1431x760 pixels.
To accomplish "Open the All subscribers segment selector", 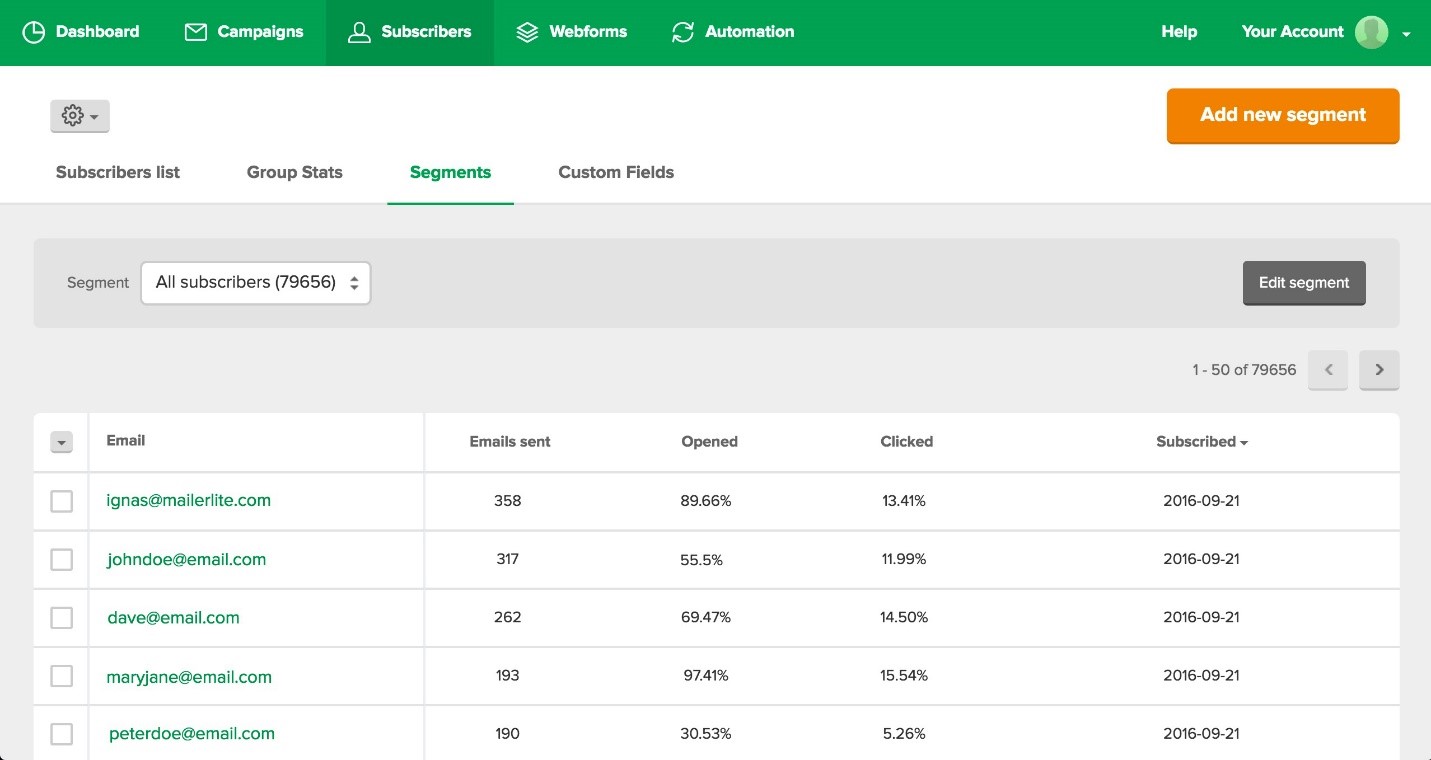I will pyautogui.click(x=256, y=283).
